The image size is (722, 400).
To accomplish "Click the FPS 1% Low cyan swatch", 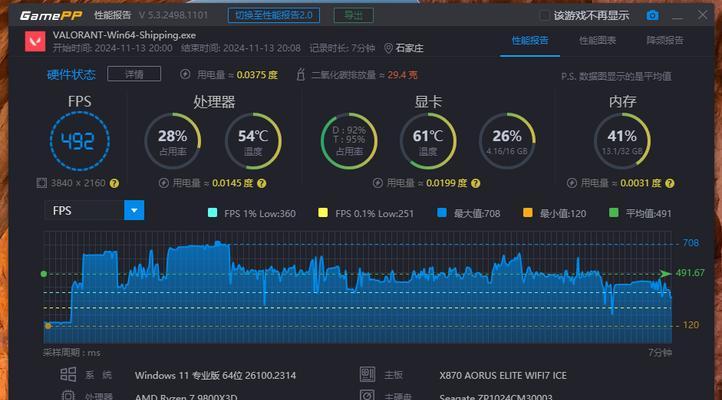I will coord(212,213).
